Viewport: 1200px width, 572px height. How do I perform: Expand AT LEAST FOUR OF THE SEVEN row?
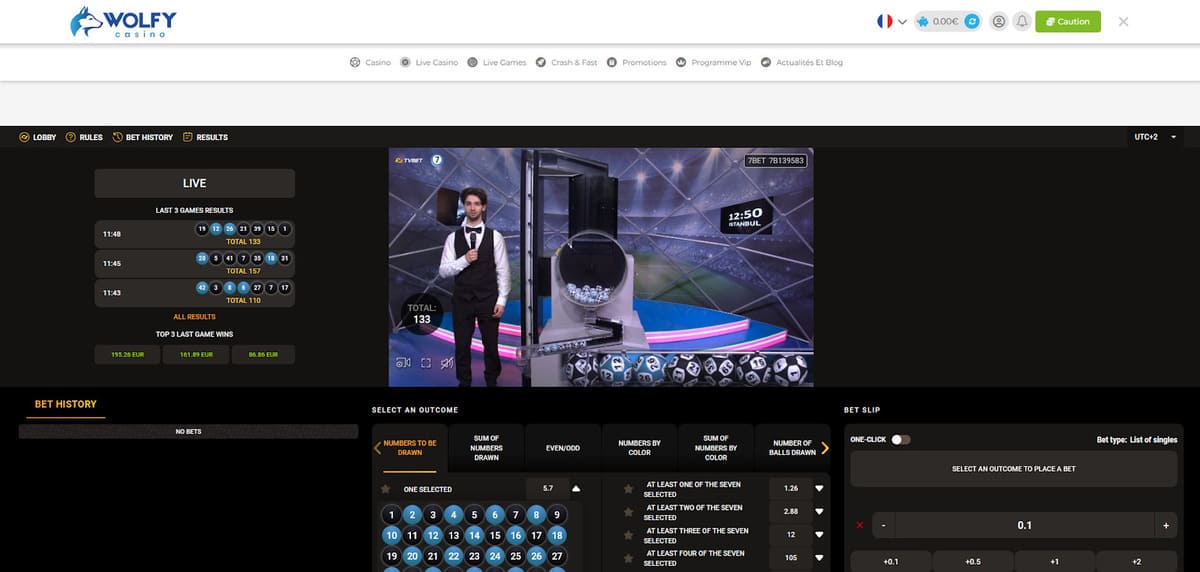(x=819, y=558)
